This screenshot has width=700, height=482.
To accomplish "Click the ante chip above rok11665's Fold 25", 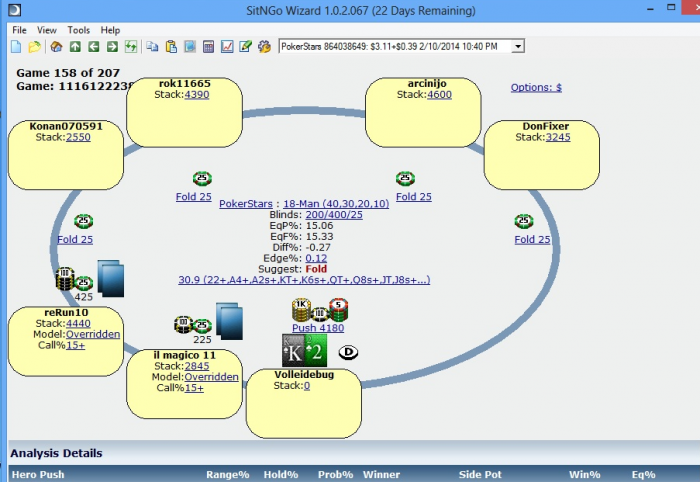I will click(x=202, y=179).
